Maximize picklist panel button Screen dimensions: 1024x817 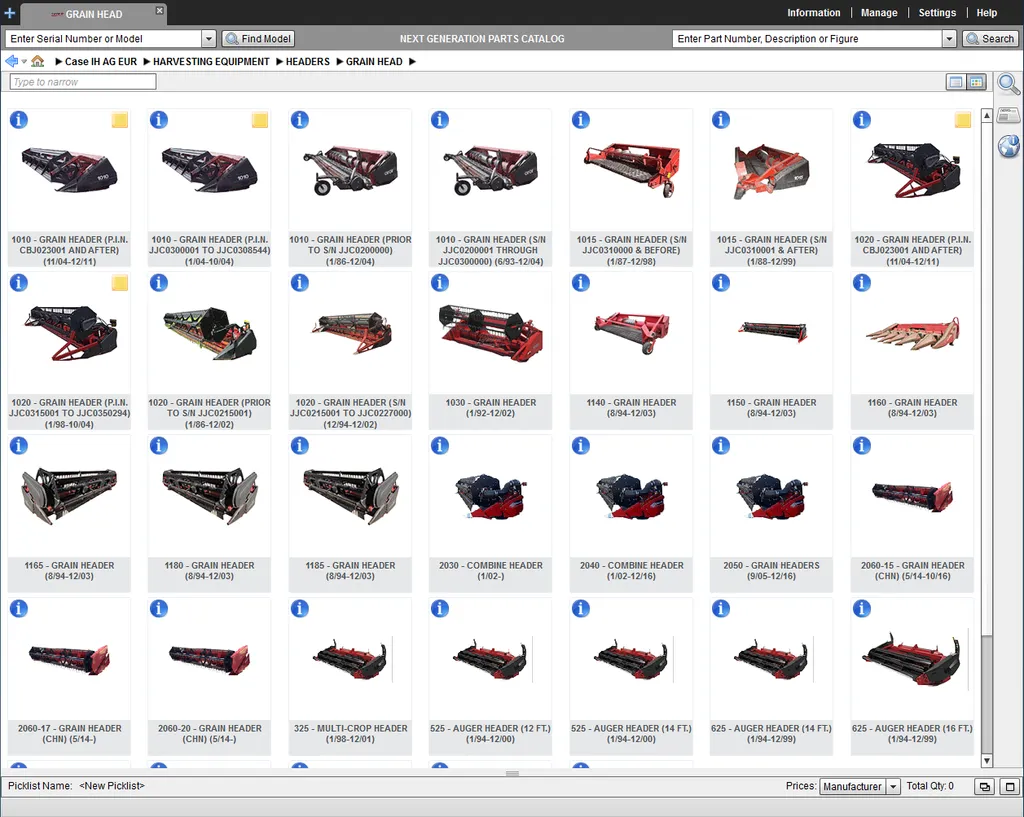[x=1009, y=787]
